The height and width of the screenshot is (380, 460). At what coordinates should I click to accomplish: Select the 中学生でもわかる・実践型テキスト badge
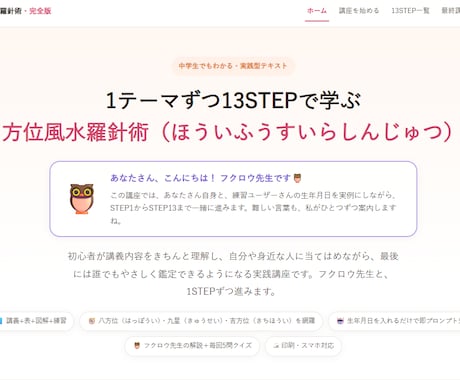(233, 66)
